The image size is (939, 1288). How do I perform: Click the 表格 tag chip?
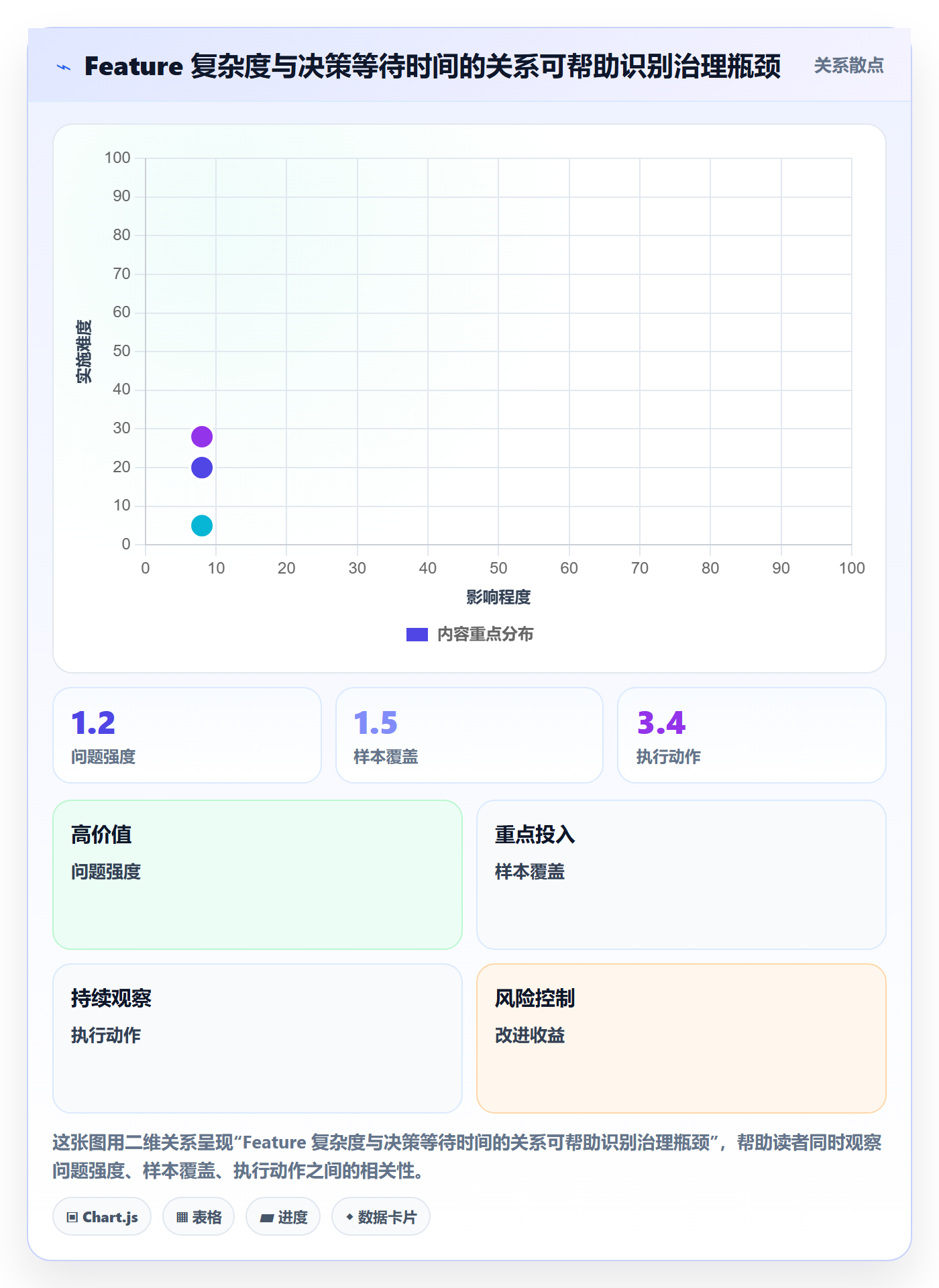pos(199,1217)
